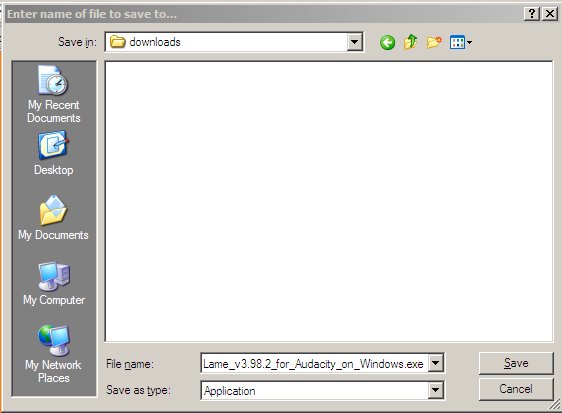
Task: Cancel the save dialog
Action: click(x=516, y=389)
